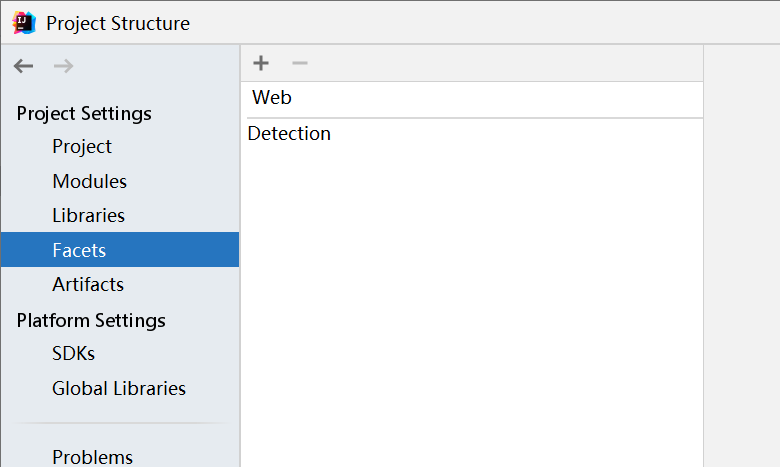The height and width of the screenshot is (467, 780).
Task: Click the Project Settings heading
Action: point(84,114)
